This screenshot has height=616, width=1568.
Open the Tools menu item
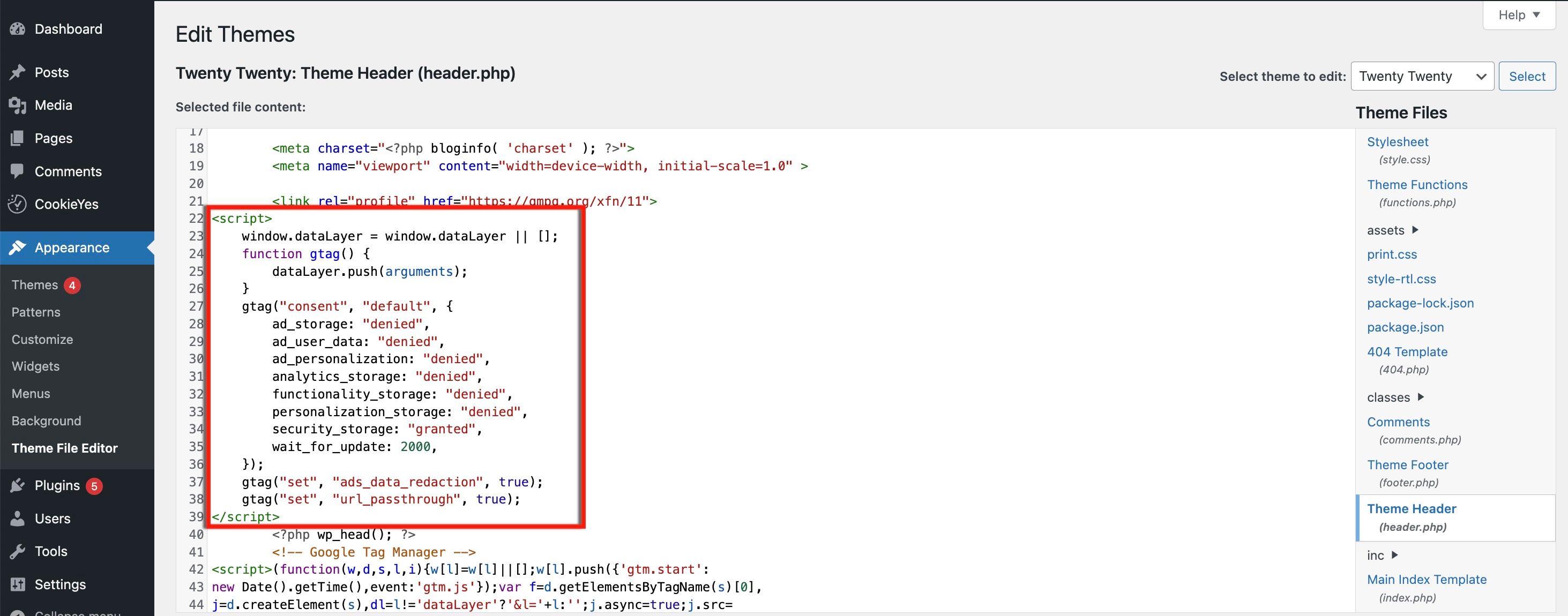click(51, 551)
